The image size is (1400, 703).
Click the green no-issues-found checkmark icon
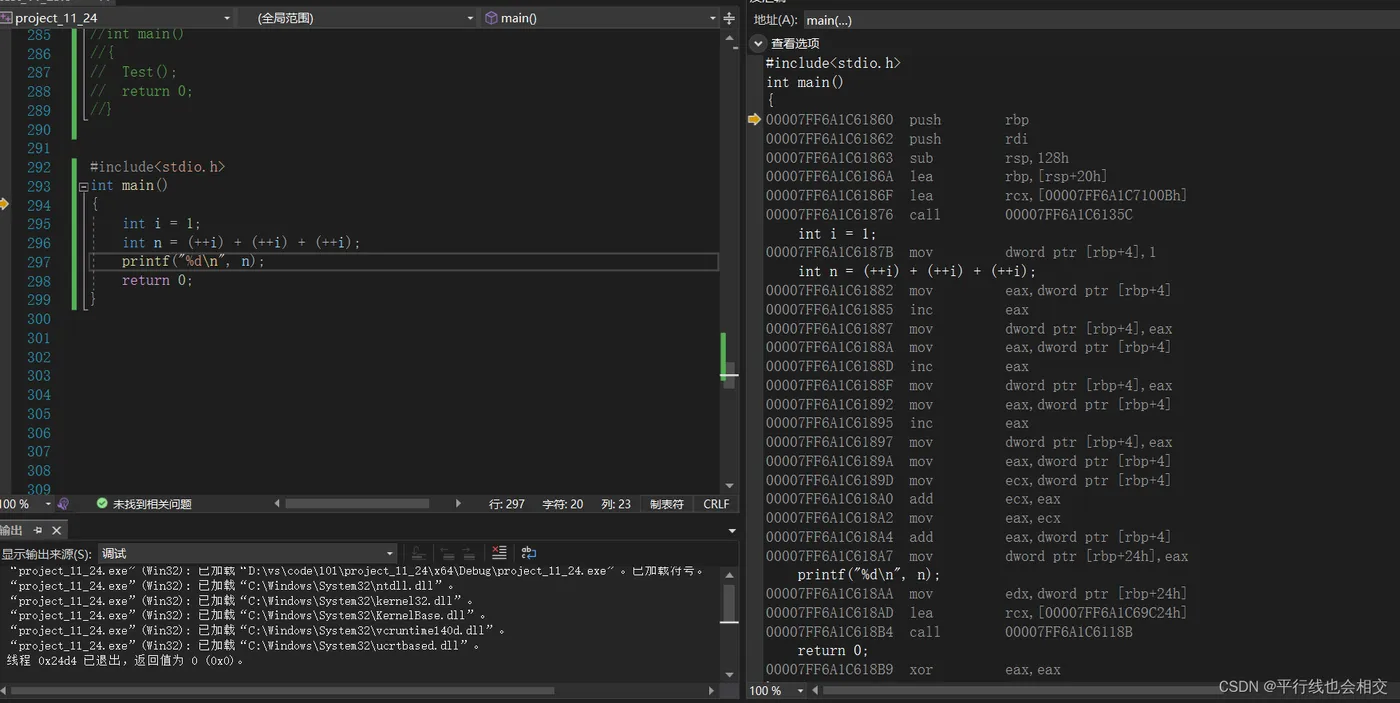pos(102,504)
